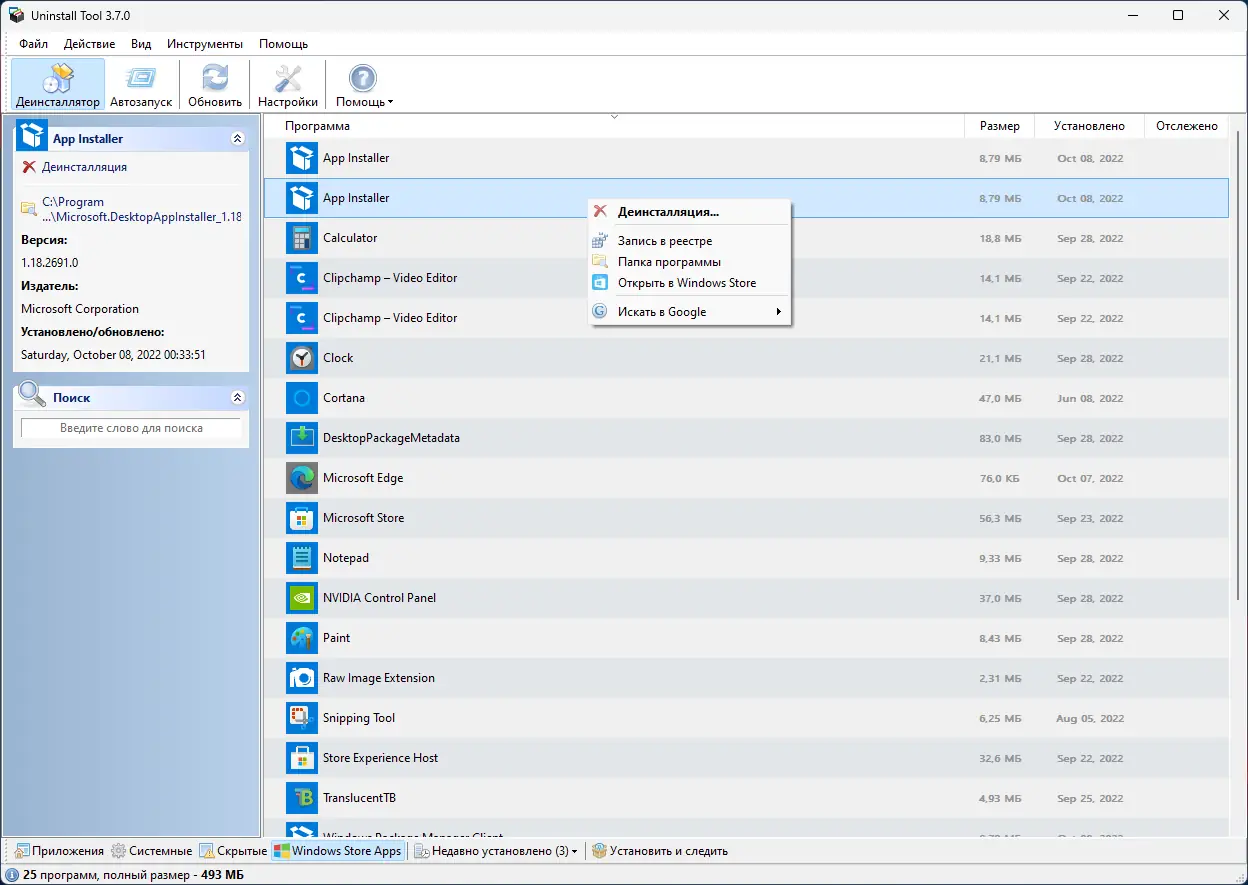The width and height of the screenshot is (1248, 885).
Task: Collapse the App Installer info panel
Action: click(237, 139)
